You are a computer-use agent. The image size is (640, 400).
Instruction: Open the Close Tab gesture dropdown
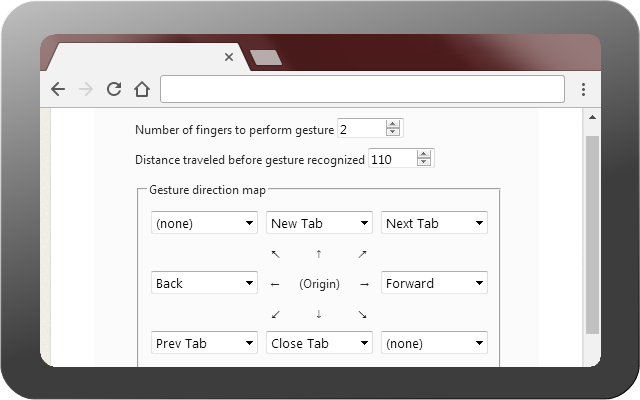319,343
